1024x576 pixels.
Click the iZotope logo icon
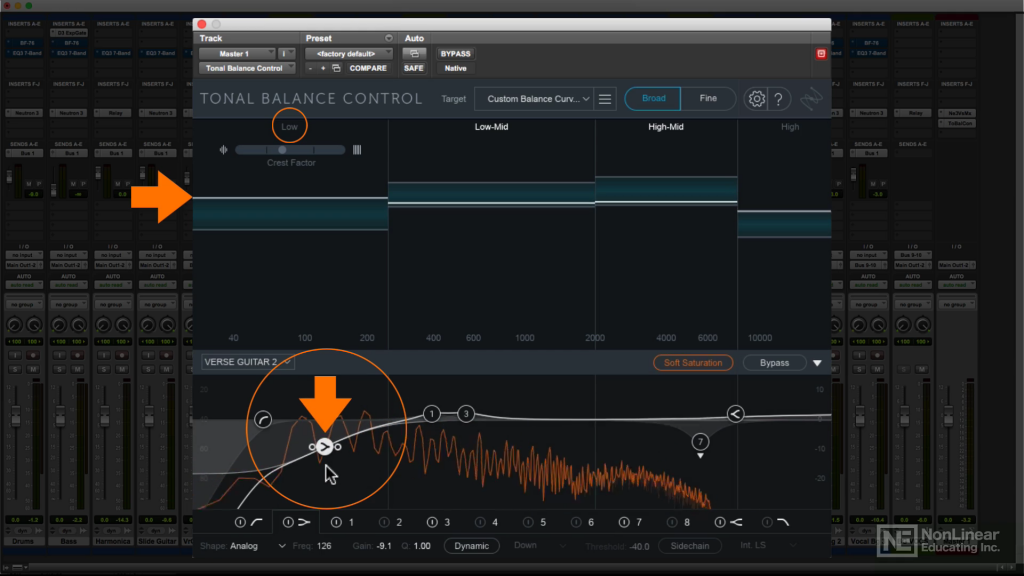(812, 99)
